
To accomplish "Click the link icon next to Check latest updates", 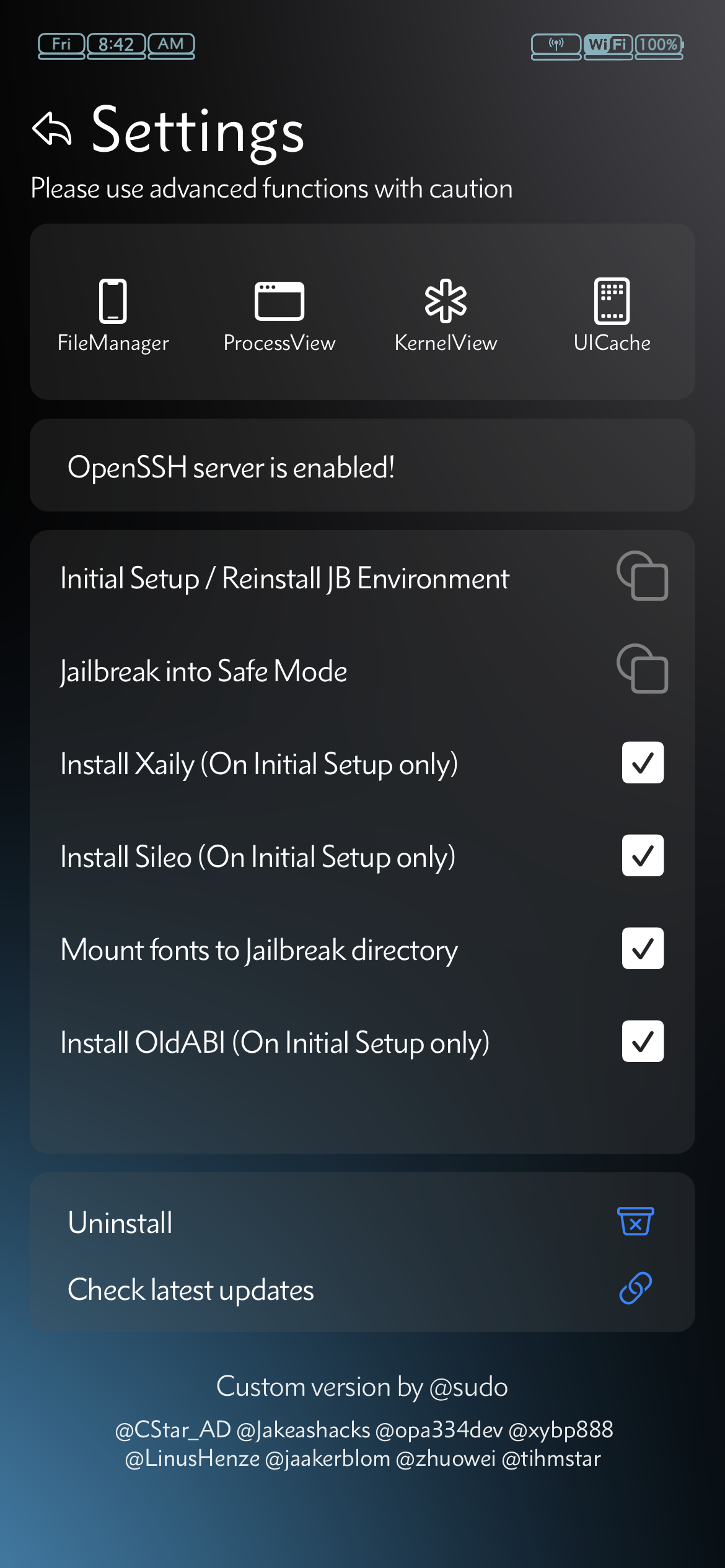I will pos(634,1287).
